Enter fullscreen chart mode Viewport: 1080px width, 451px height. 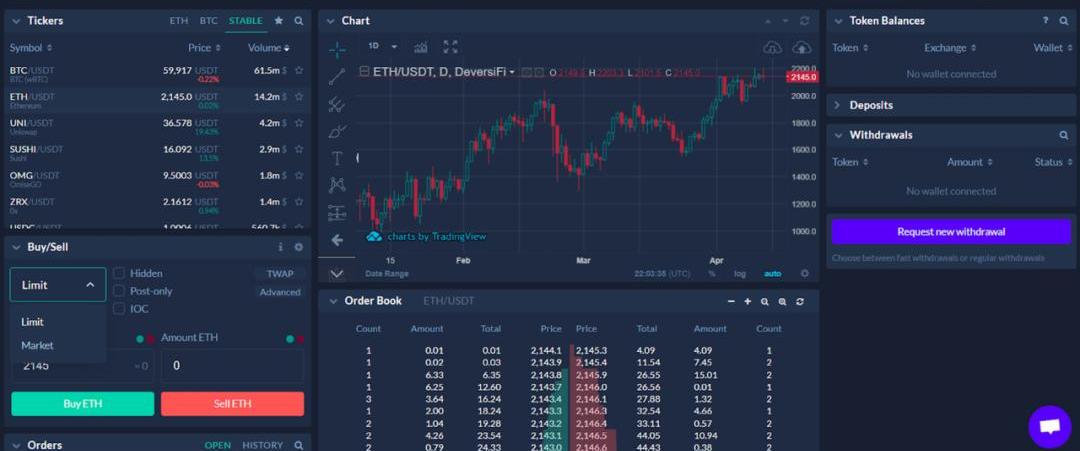click(451, 47)
